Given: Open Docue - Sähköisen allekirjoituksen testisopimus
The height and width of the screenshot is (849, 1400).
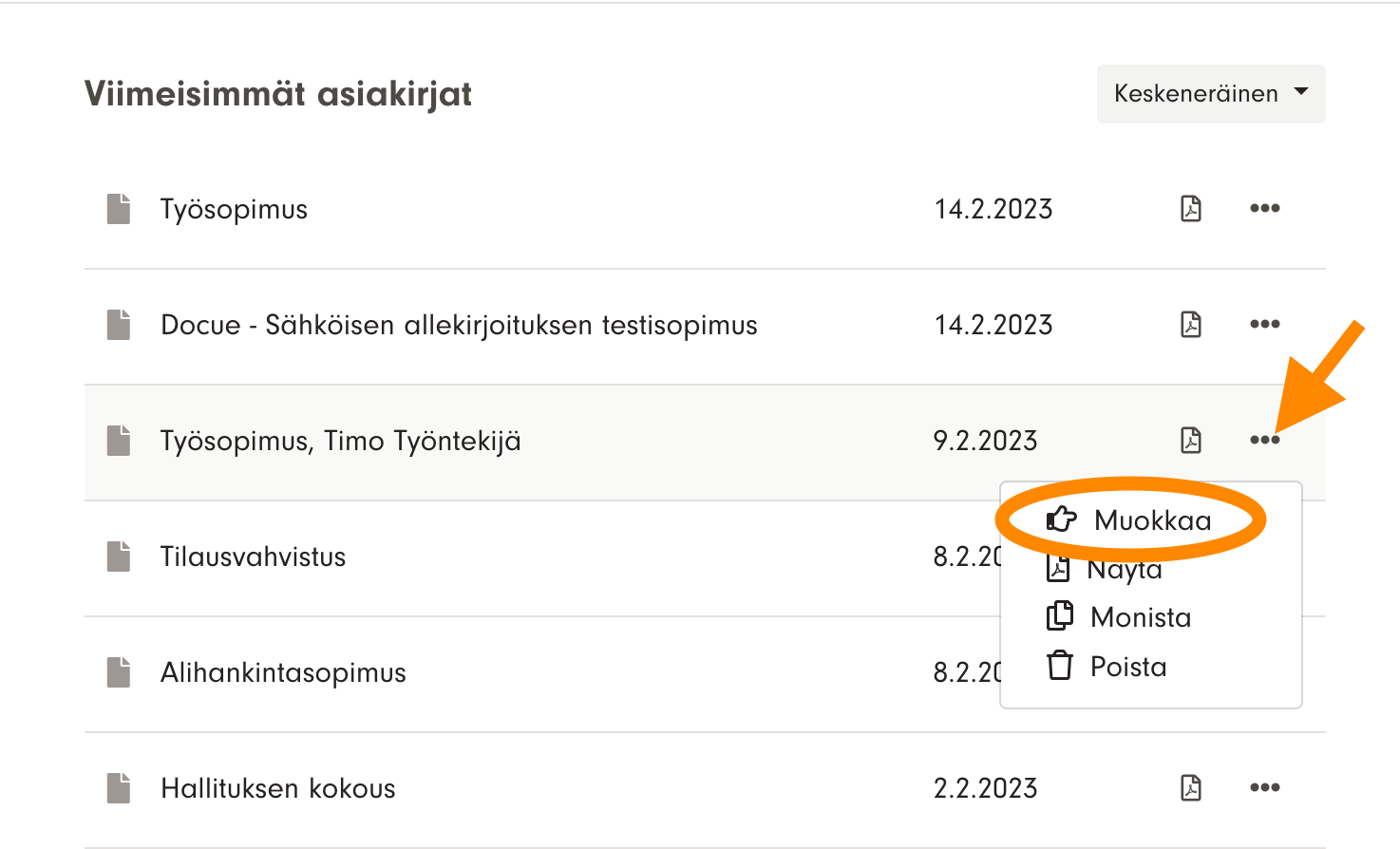Looking at the screenshot, I should tap(459, 325).
